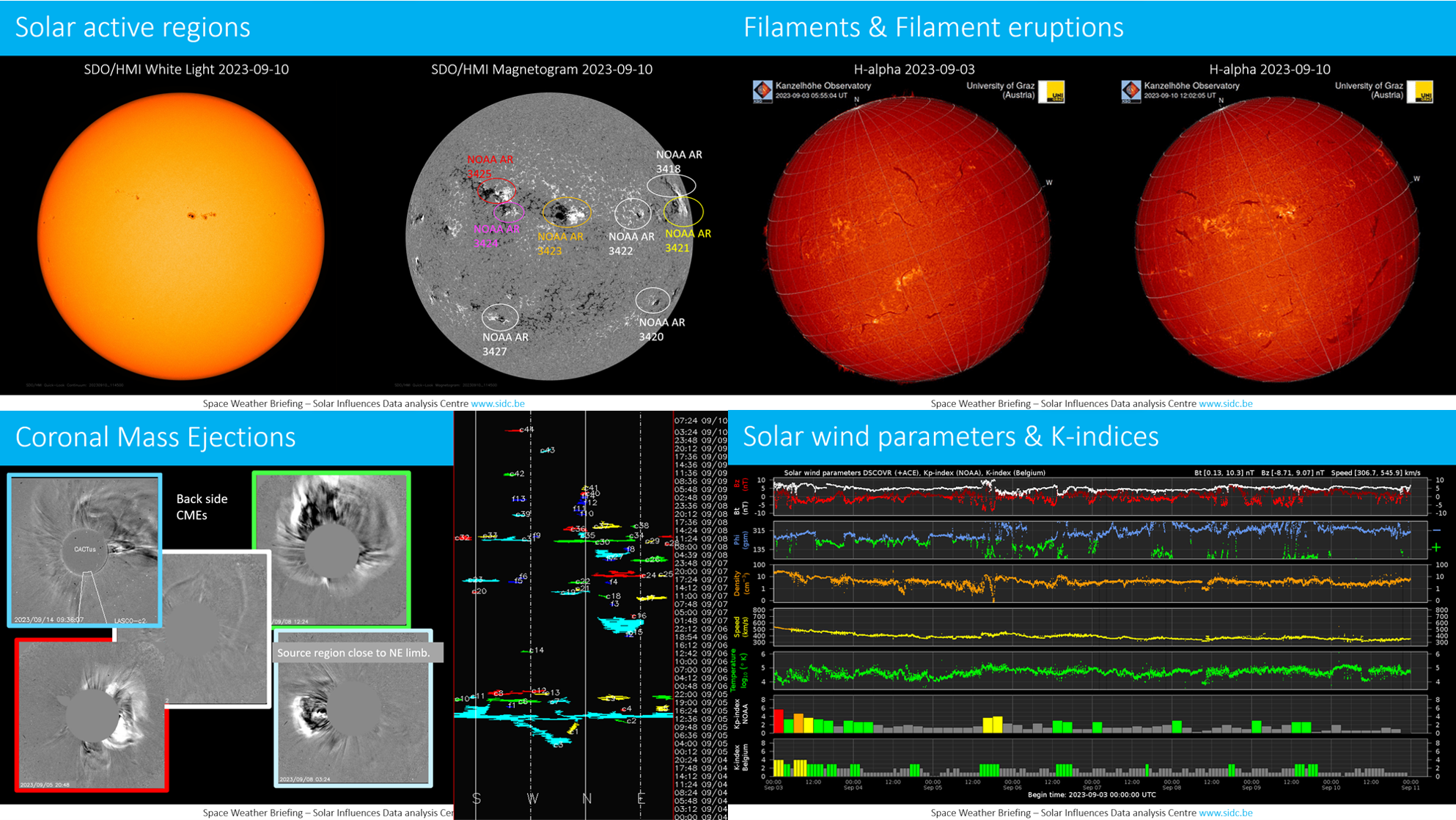Select the H-alpha 2023-09-10 sun image
The width and height of the screenshot is (1456, 820).
1278,239
